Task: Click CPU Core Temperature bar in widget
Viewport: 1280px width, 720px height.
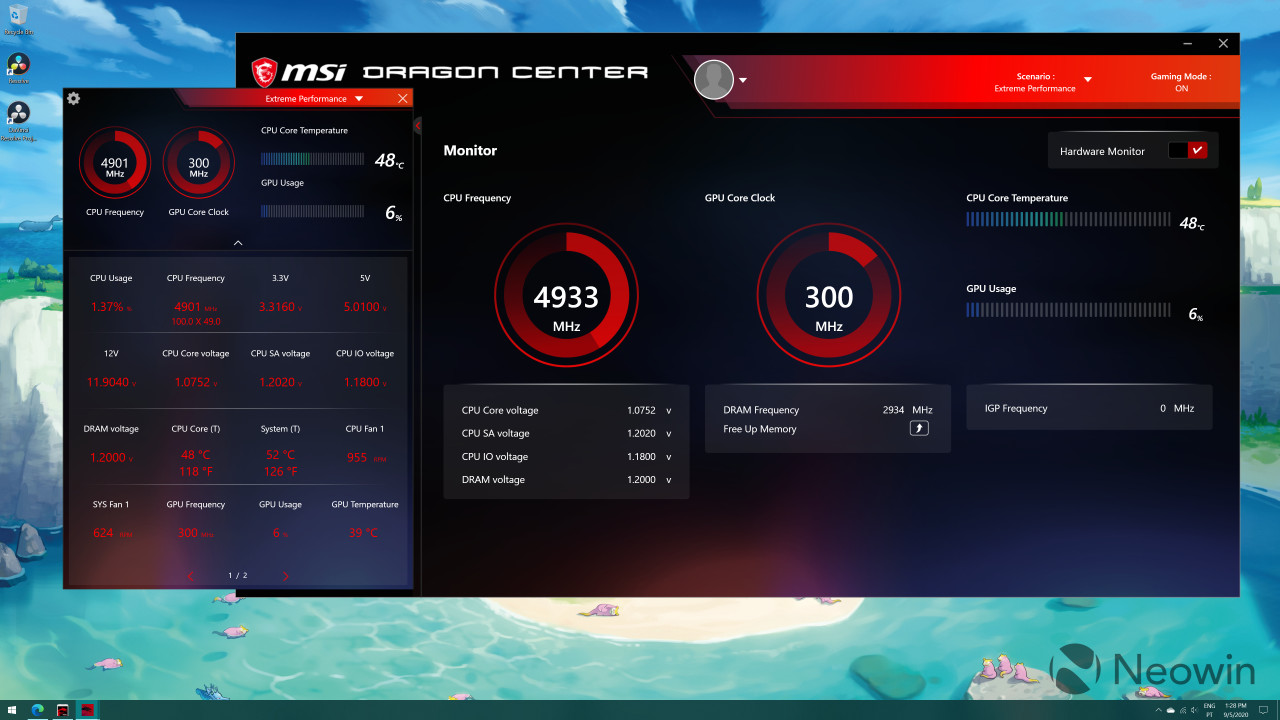Action: [x=313, y=159]
